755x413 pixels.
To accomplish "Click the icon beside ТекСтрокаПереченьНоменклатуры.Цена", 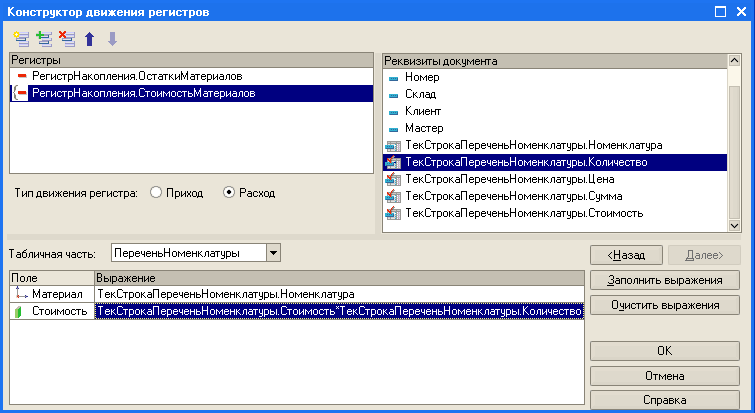I will tap(393, 179).
